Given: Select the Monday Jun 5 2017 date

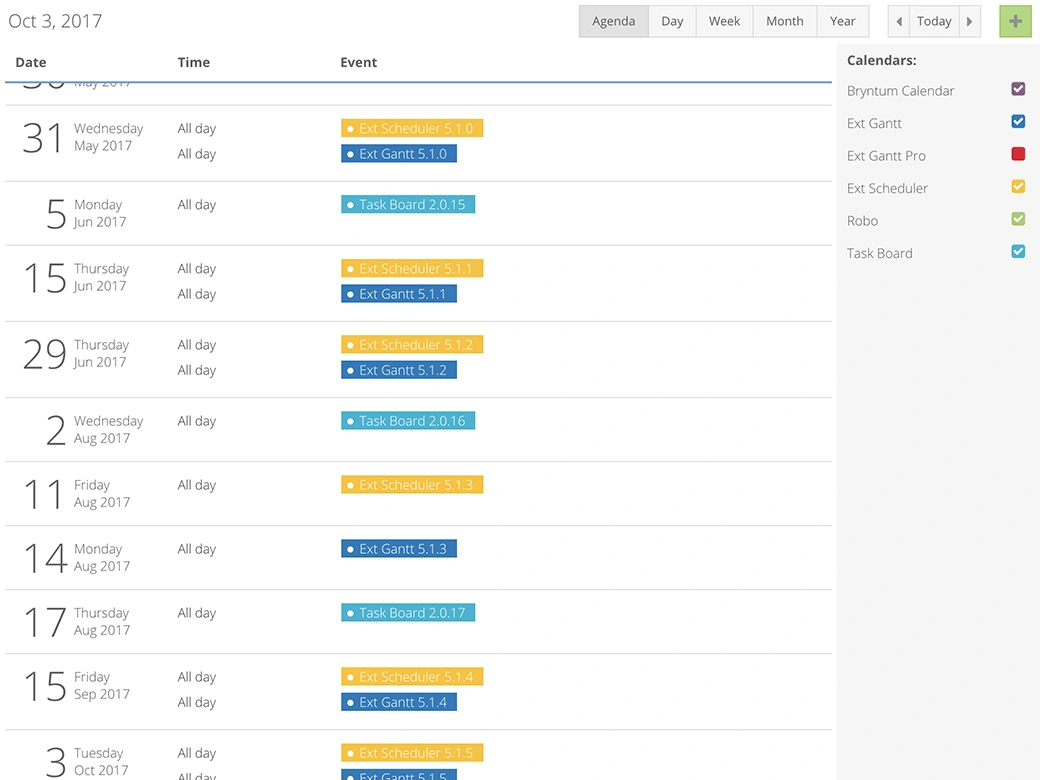Looking at the screenshot, I should [86, 214].
